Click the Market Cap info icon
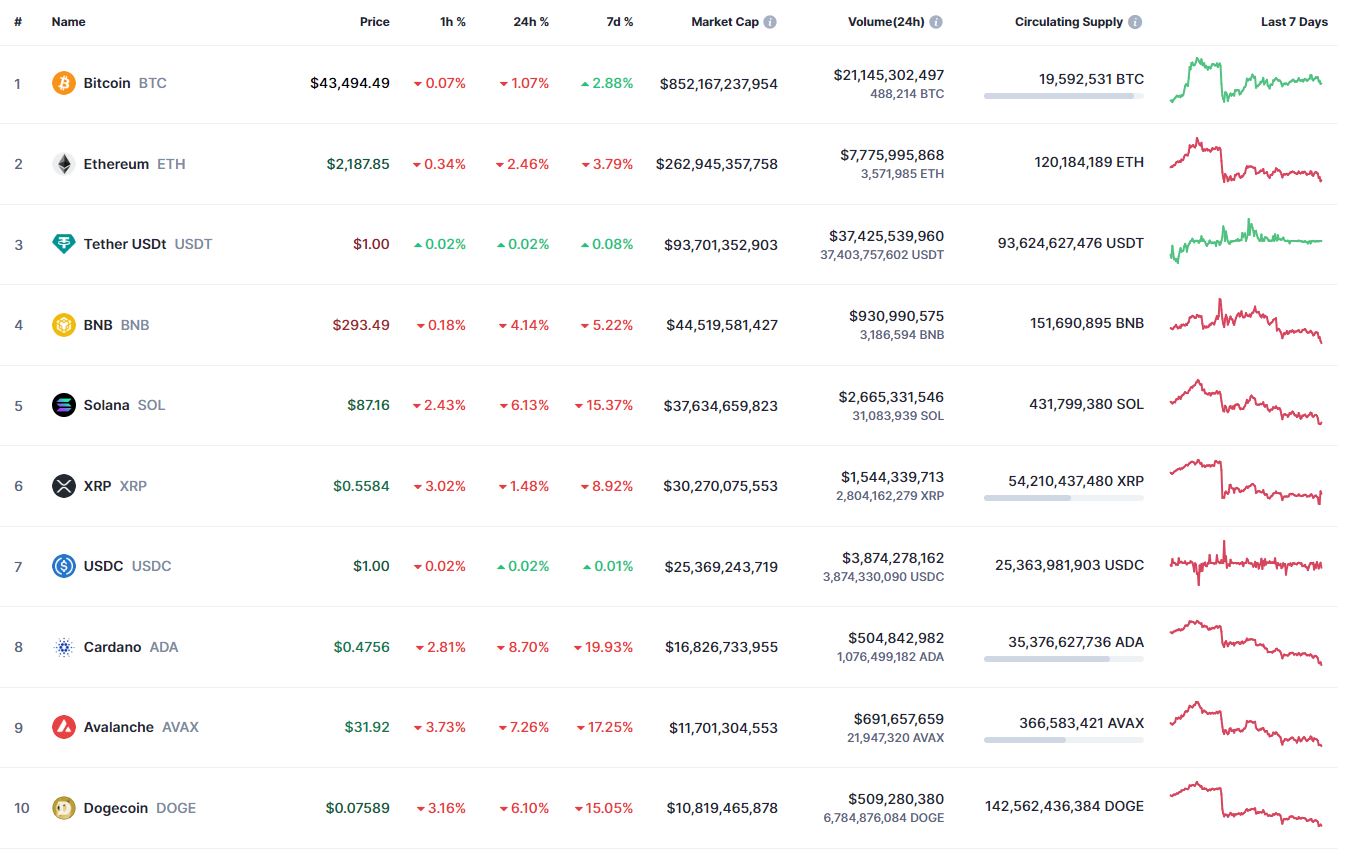The height and width of the screenshot is (857, 1355). tap(770, 22)
